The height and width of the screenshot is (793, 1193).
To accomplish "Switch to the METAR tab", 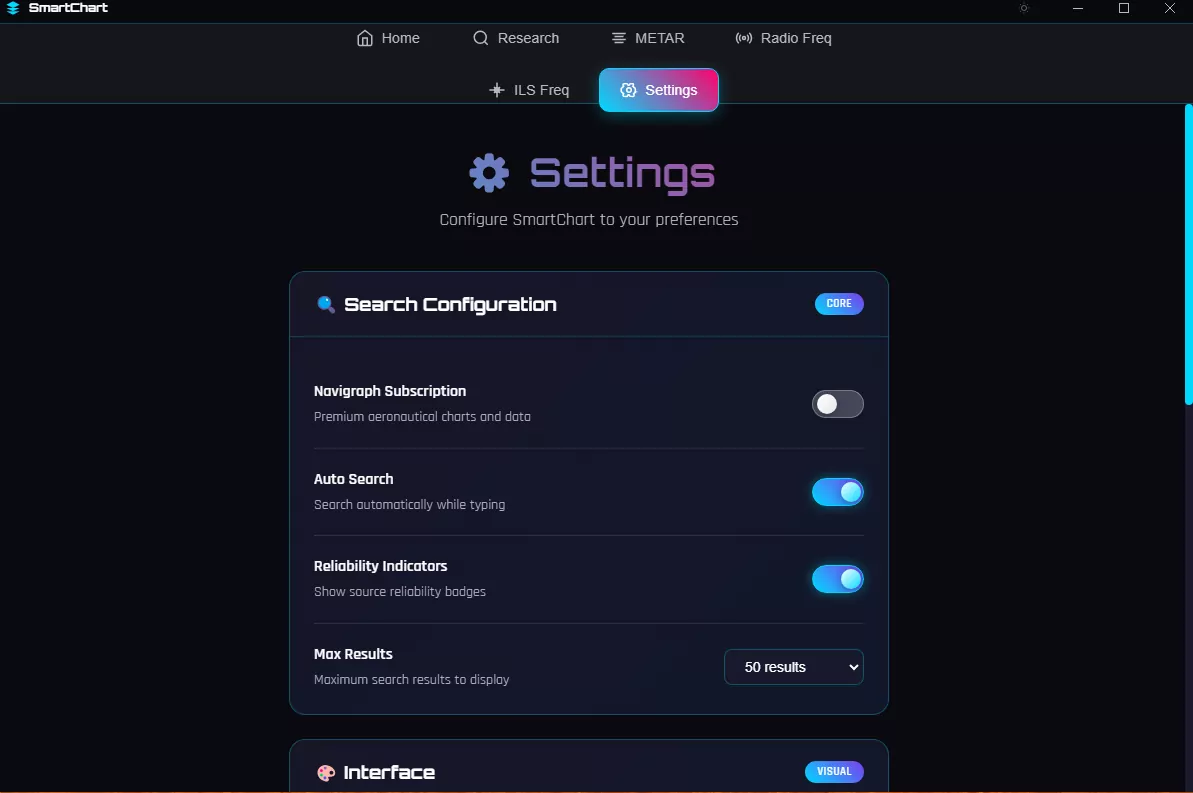I will click(x=648, y=38).
